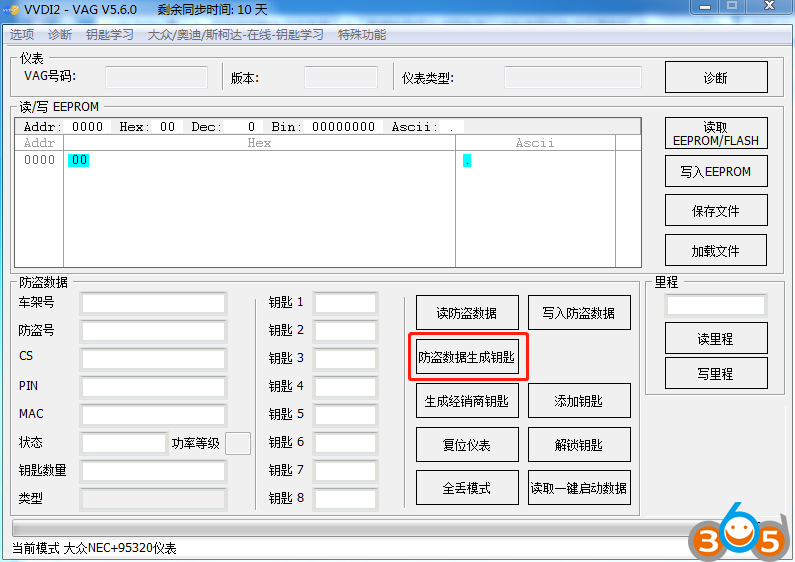Click the 诊断 button in 仪表 section
The height and width of the screenshot is (562, 795).
click(715, 78)
